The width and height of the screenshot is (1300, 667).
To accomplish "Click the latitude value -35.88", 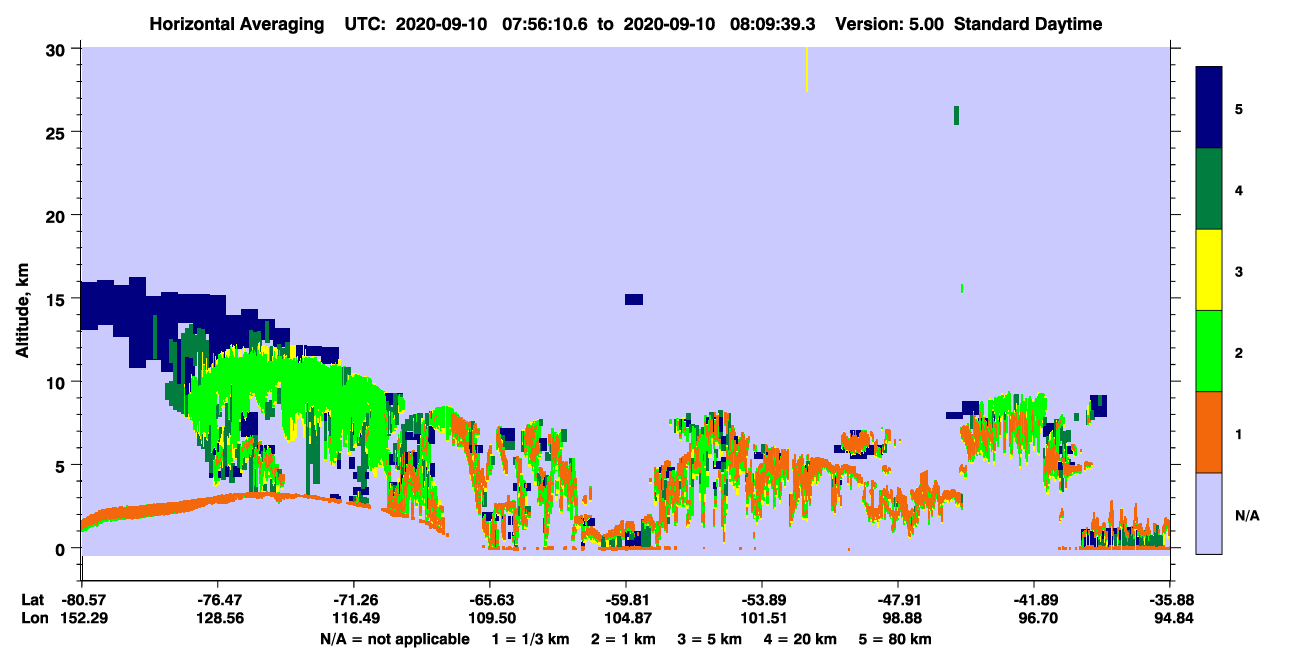I will point(1170,600).
